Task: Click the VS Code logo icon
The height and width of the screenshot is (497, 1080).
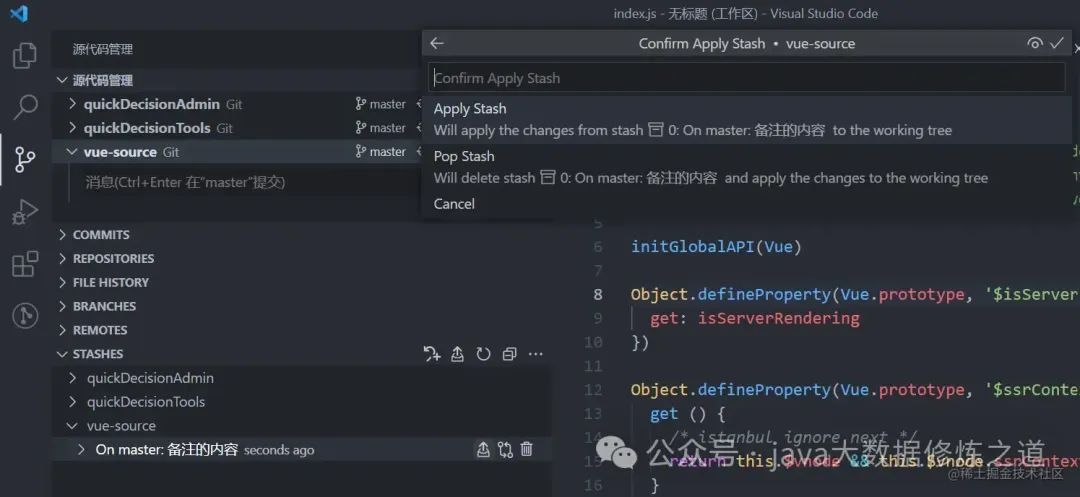Action: tap(19, 13)
